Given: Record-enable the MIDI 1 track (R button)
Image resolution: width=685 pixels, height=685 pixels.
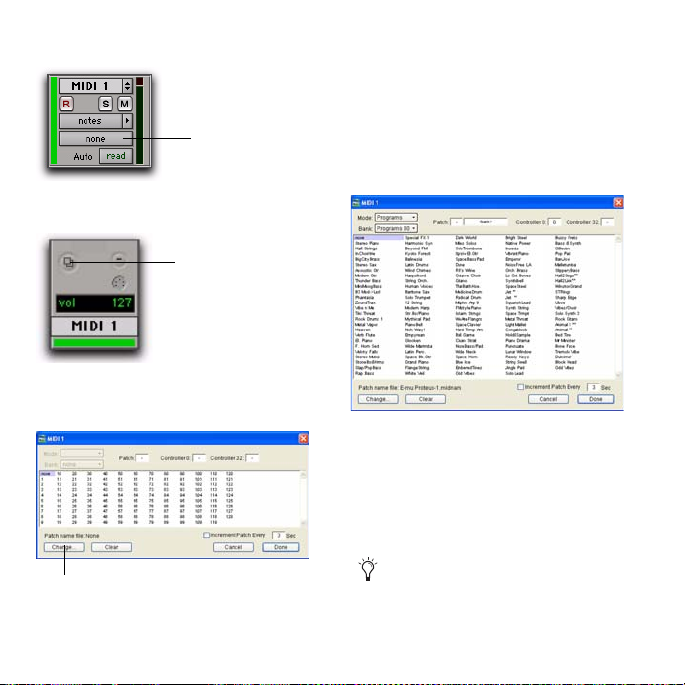Looking at the screenshot, I should click(x=66, y=104).
